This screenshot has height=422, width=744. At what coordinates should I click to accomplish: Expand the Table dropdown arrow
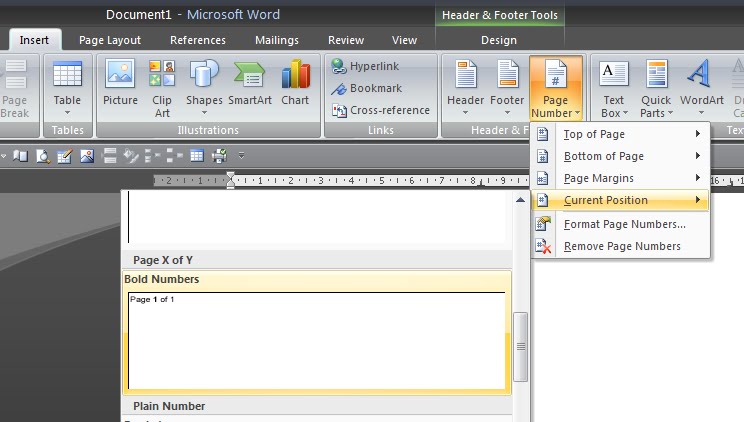67,113
